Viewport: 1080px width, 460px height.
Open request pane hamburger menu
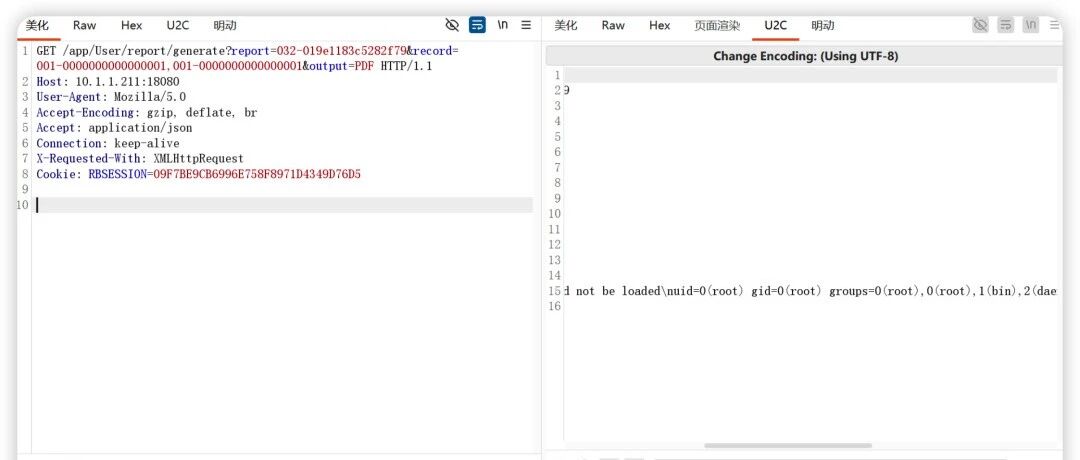click(x=526, y=25)
